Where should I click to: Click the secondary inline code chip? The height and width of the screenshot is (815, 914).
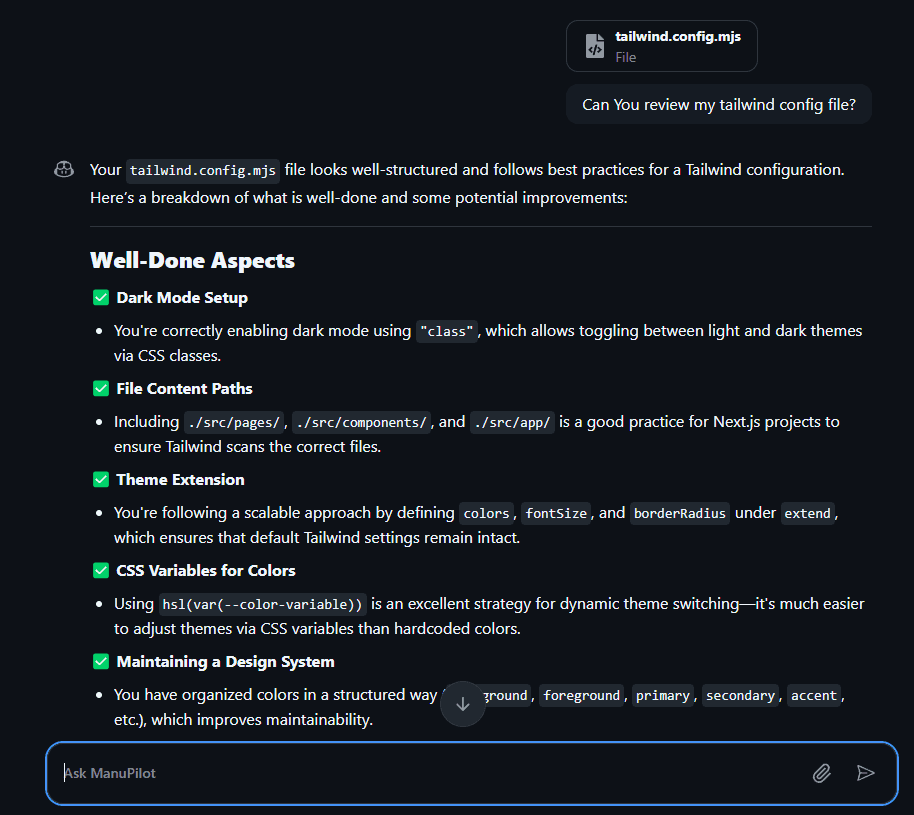(740, 695)
